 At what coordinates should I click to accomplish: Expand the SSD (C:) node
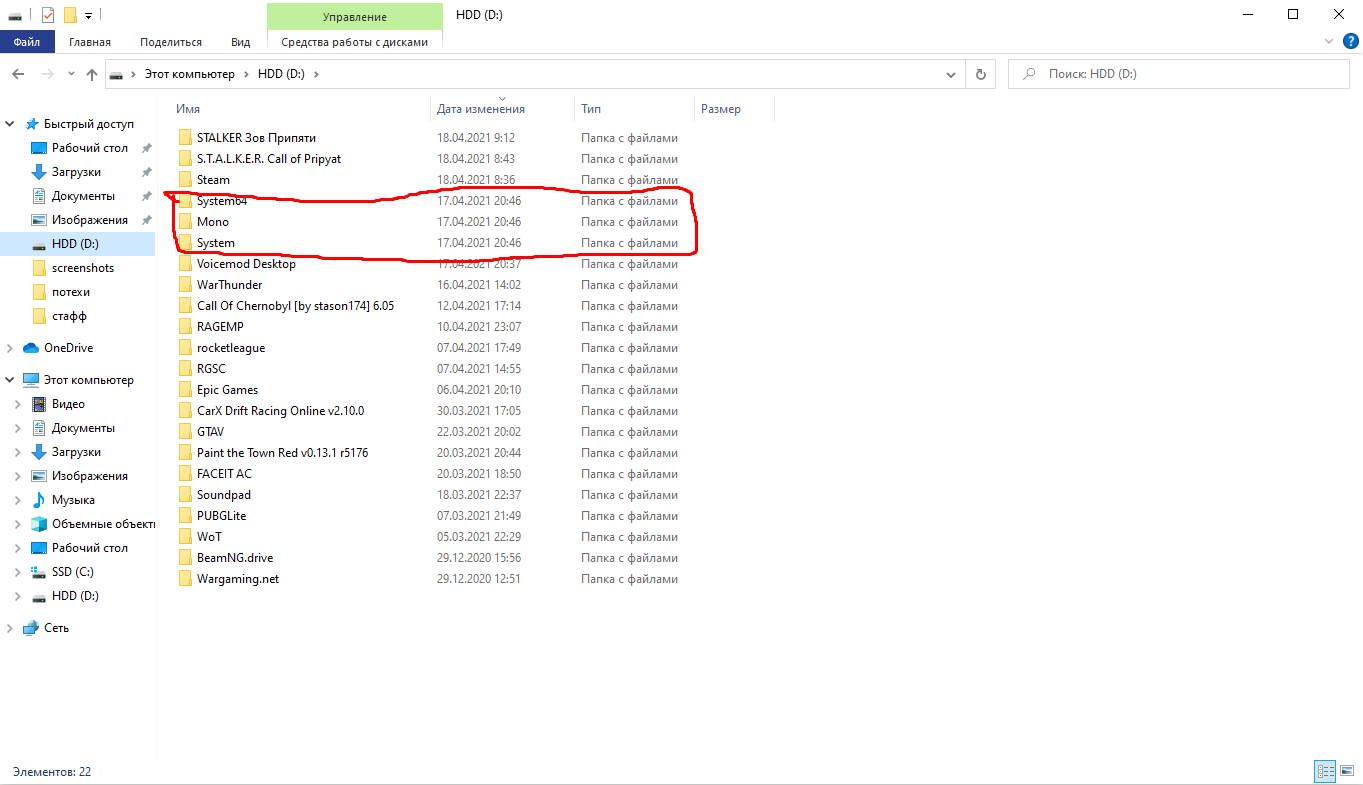(x=19, y=572)
